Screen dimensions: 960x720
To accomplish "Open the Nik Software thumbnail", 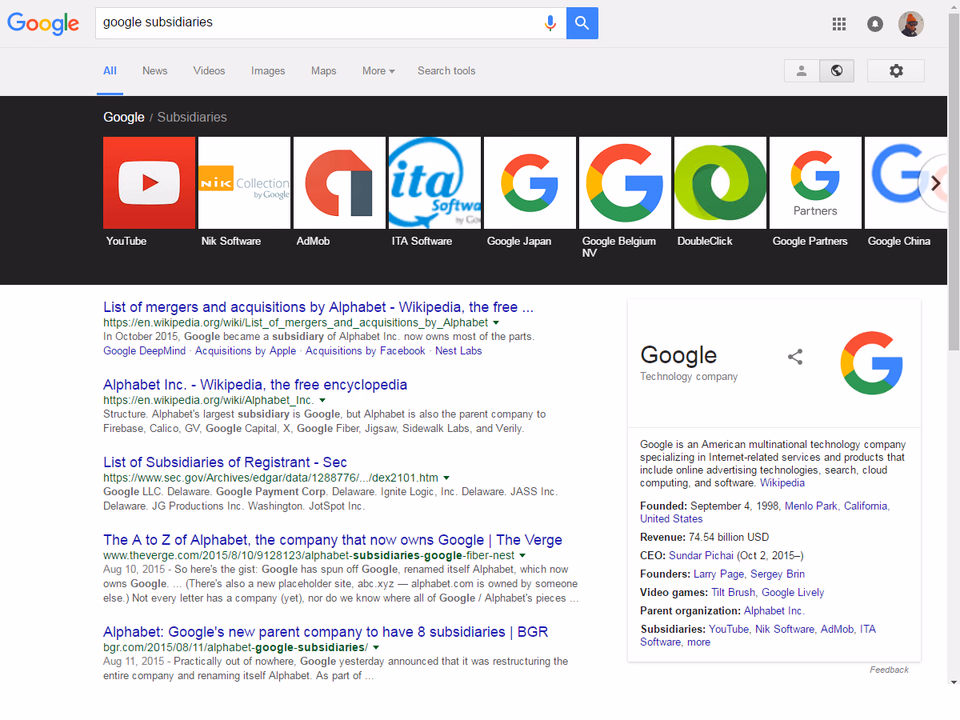I will (244, 182).
